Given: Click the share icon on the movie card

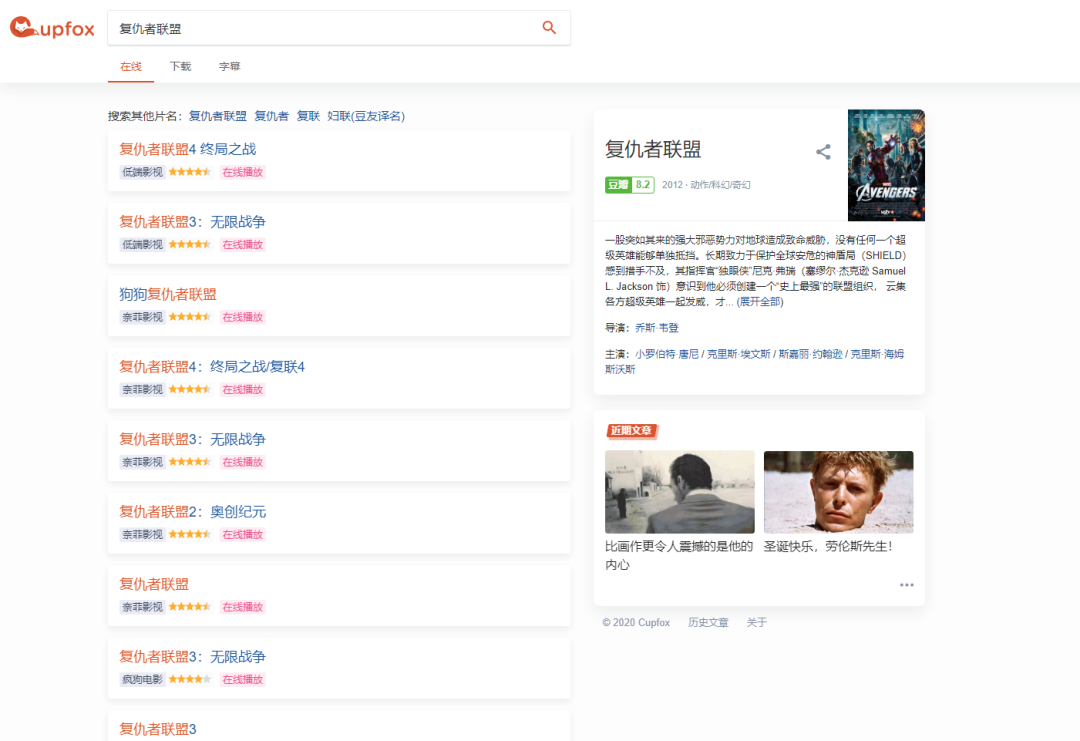Looking at the screenshot, I should point(823,152).
